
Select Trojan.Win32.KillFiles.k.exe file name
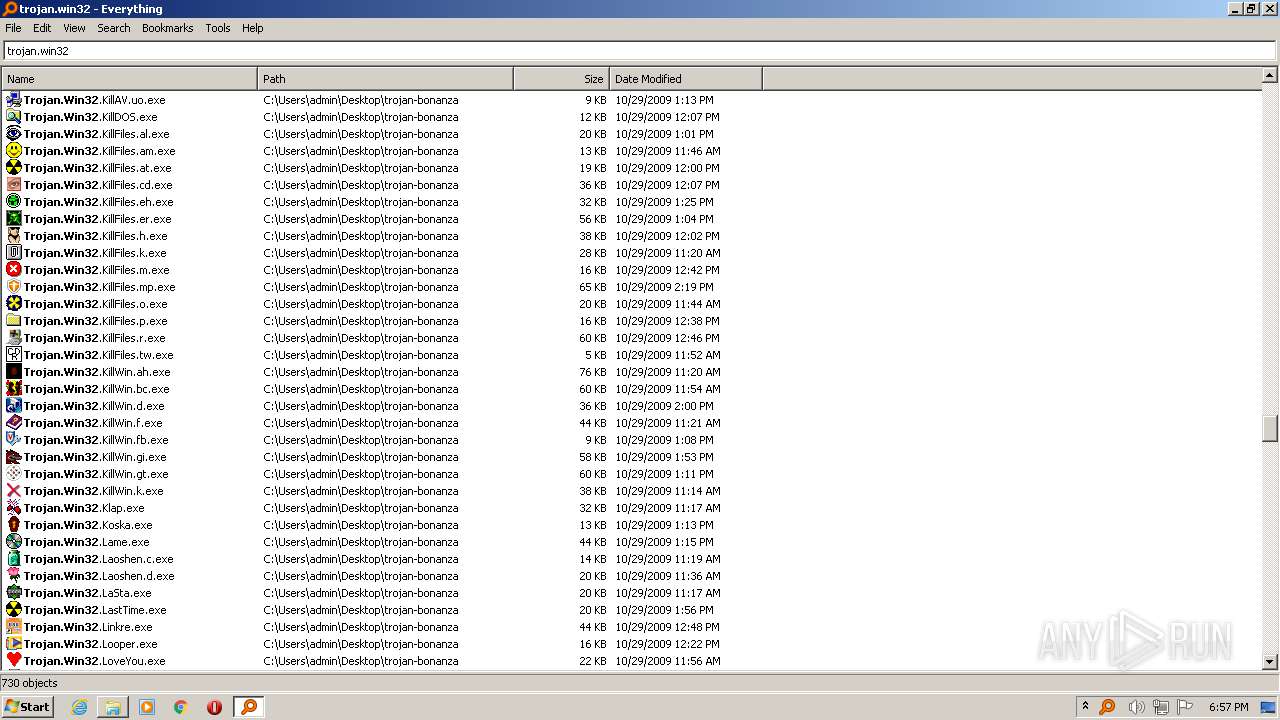95,253
